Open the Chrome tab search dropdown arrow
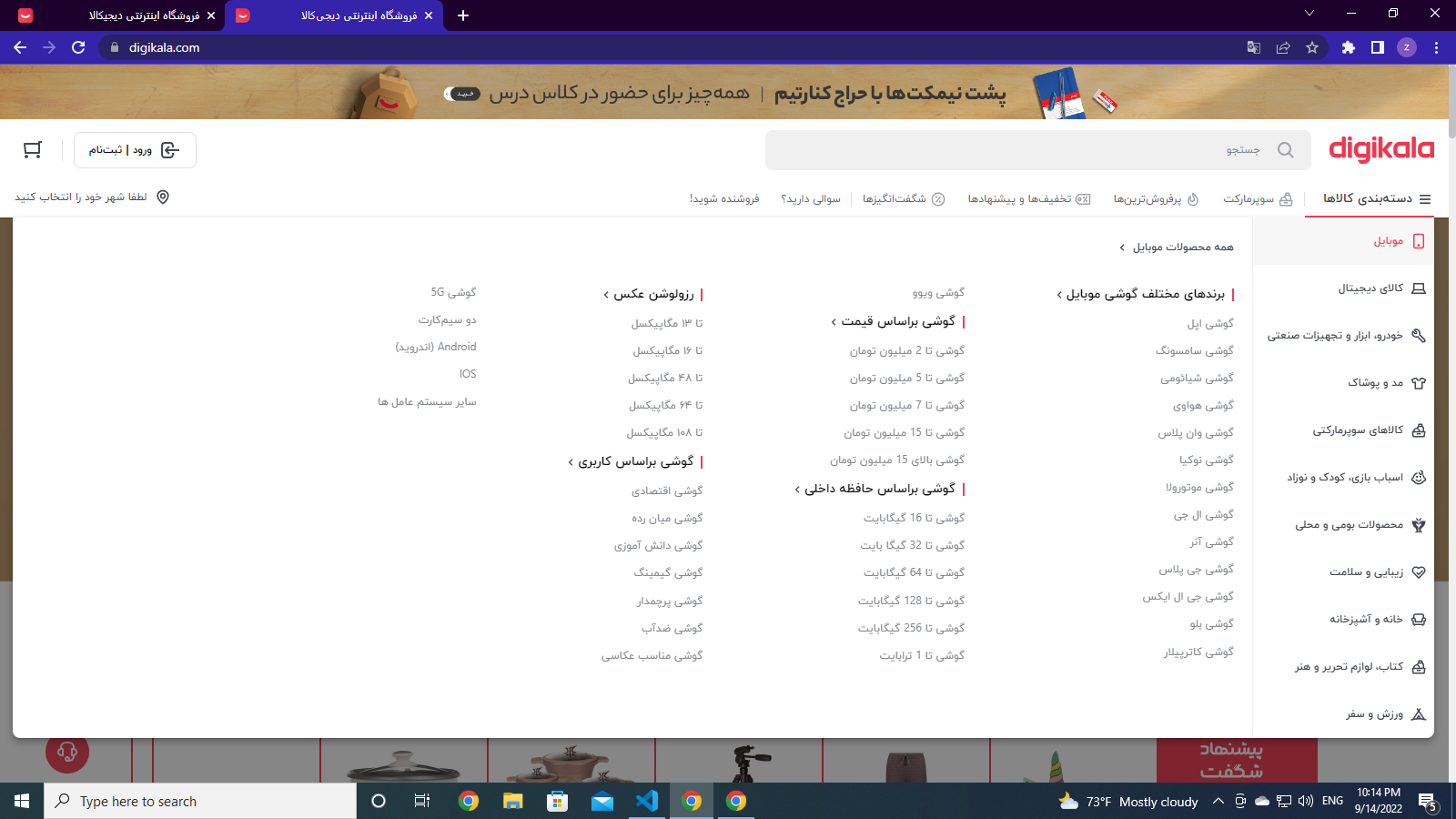This screenshot has height=819, width=1456. (x=1309, y=14)
